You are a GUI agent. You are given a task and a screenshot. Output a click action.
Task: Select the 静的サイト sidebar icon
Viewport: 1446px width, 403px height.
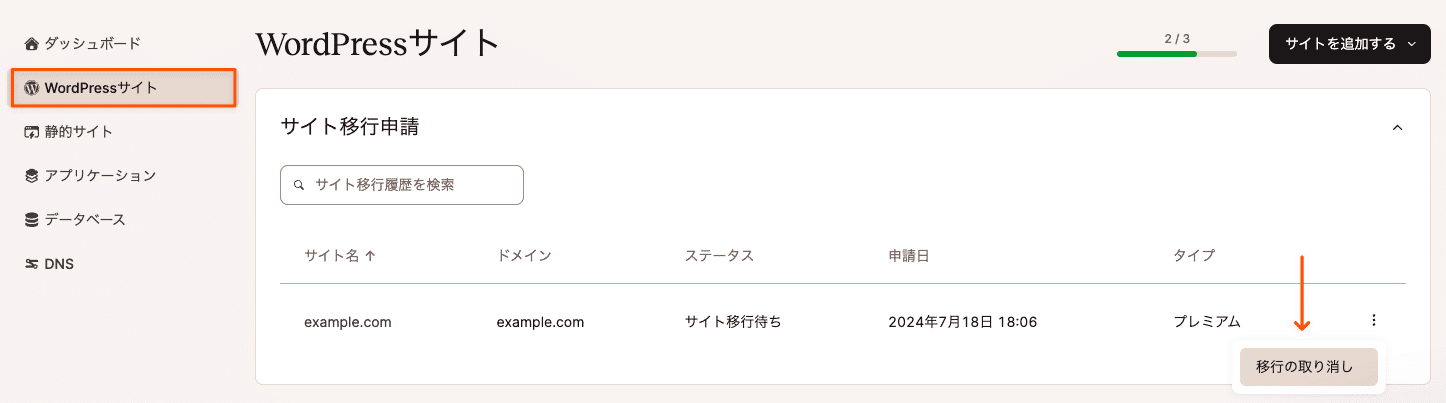coord(32,132)
